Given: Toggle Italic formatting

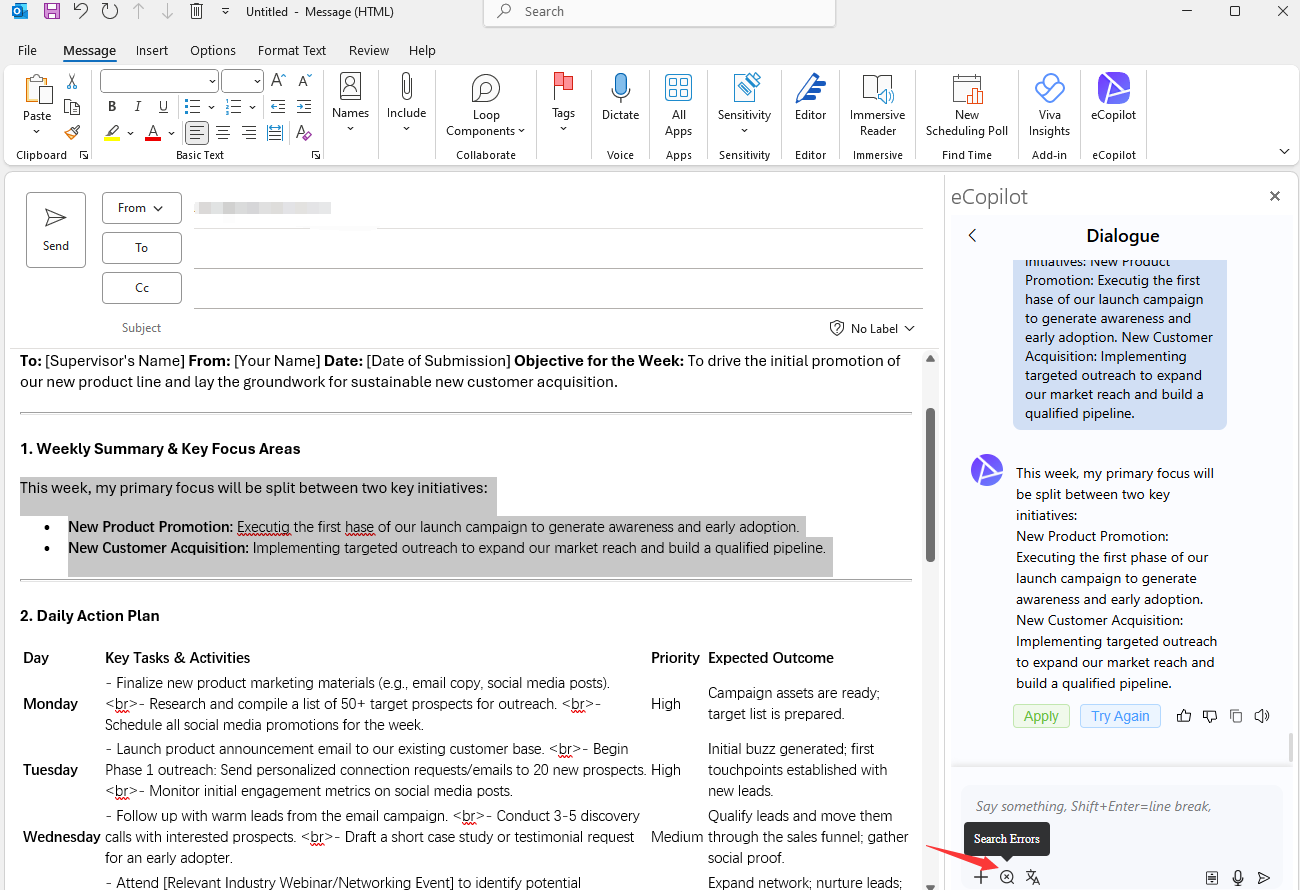Looking at the screenshot, I should pyautogui.click(x=138, y=107).
